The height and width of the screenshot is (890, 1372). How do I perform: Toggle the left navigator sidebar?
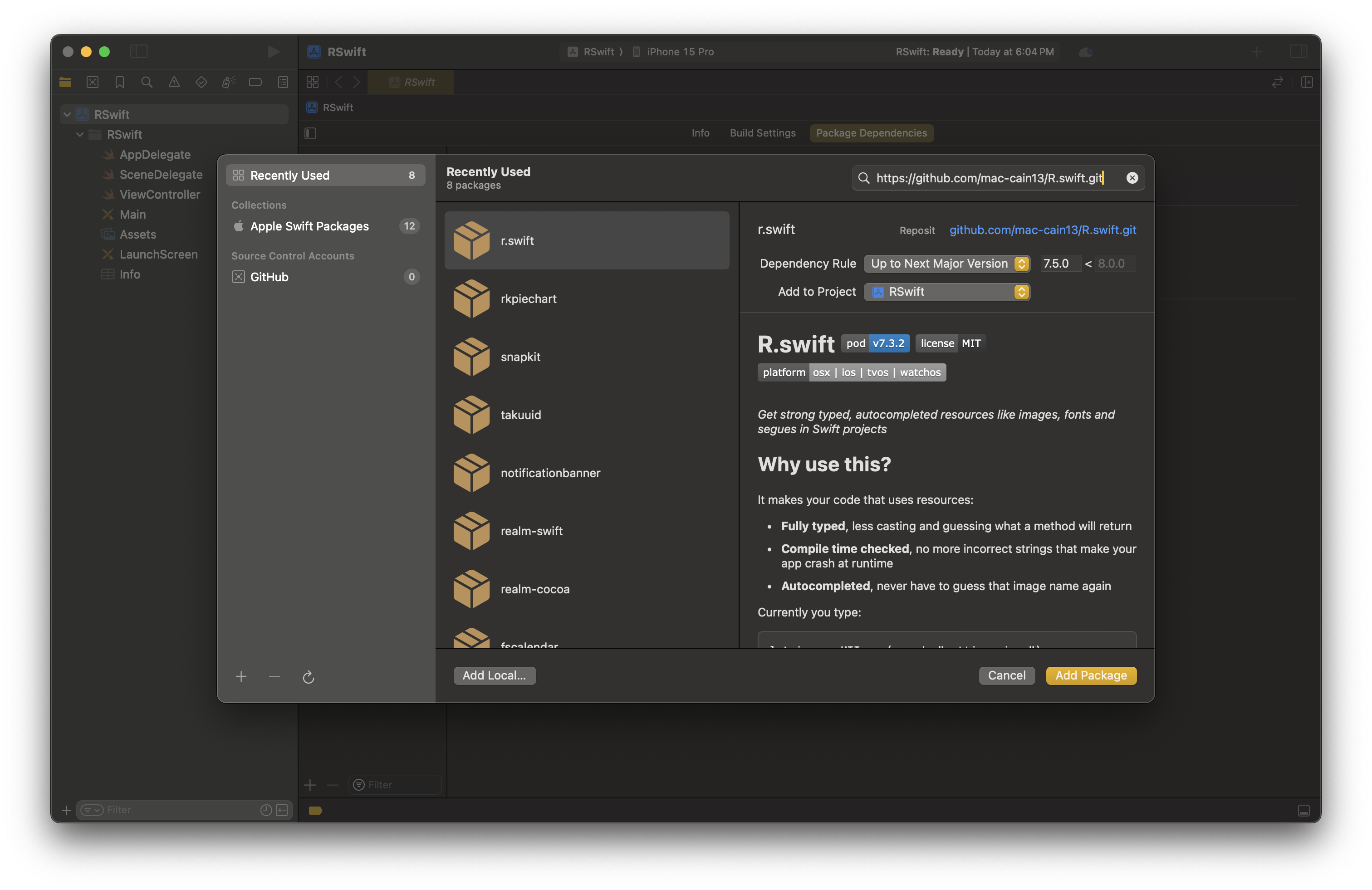click(x=139, y=52)
